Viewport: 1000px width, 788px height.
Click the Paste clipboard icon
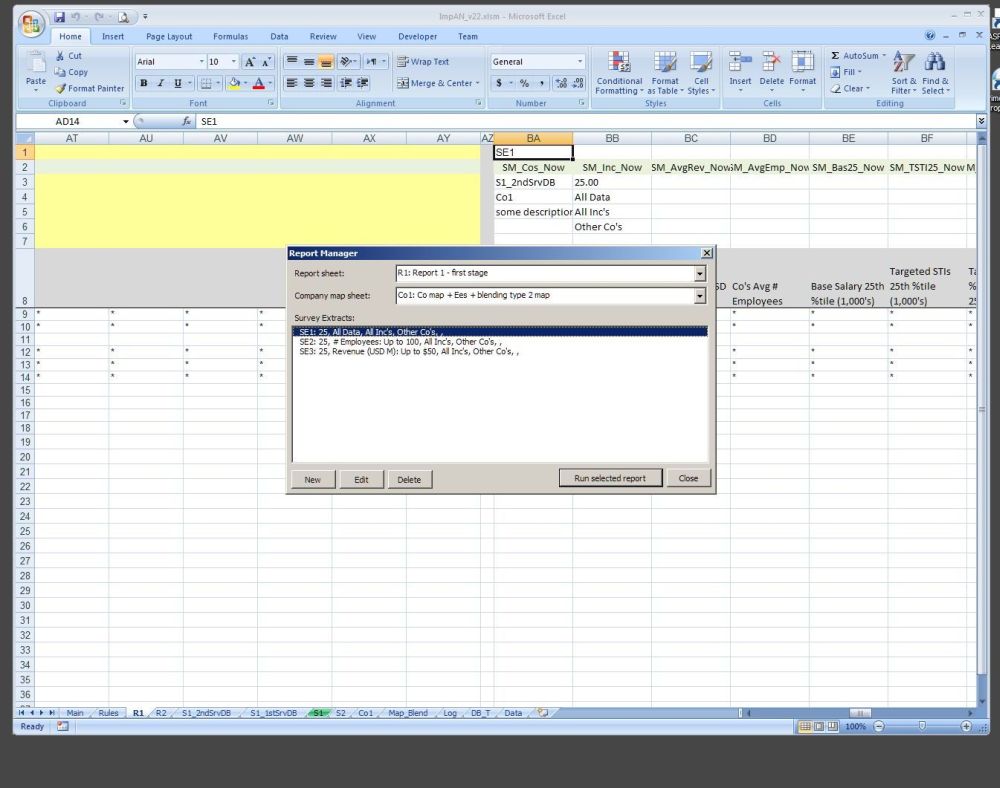tap(36, 63)
